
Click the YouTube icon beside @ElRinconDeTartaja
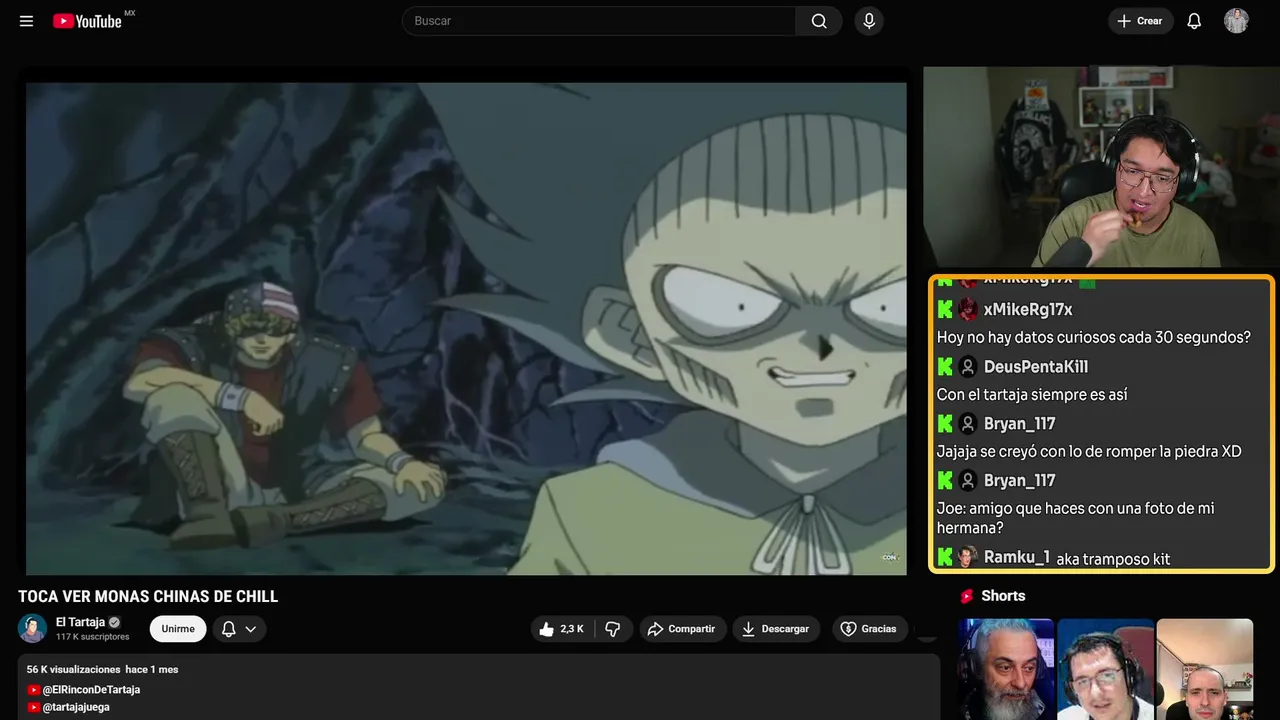[x=34, y=690]
